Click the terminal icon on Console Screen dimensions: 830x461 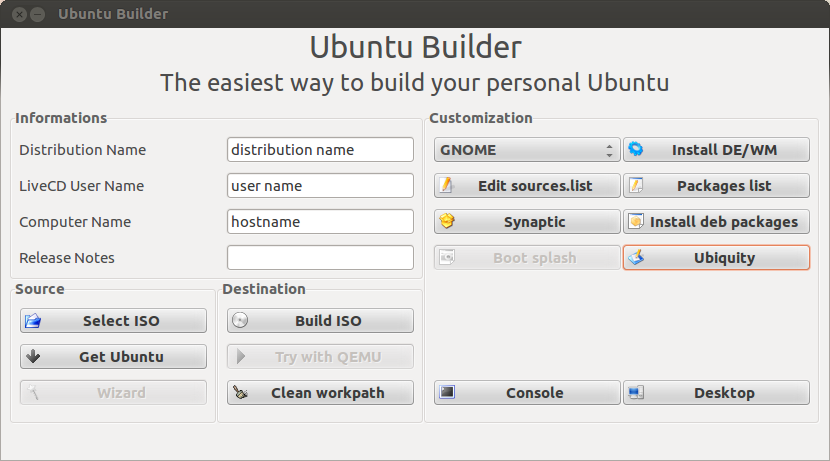[x=447, y=393]
